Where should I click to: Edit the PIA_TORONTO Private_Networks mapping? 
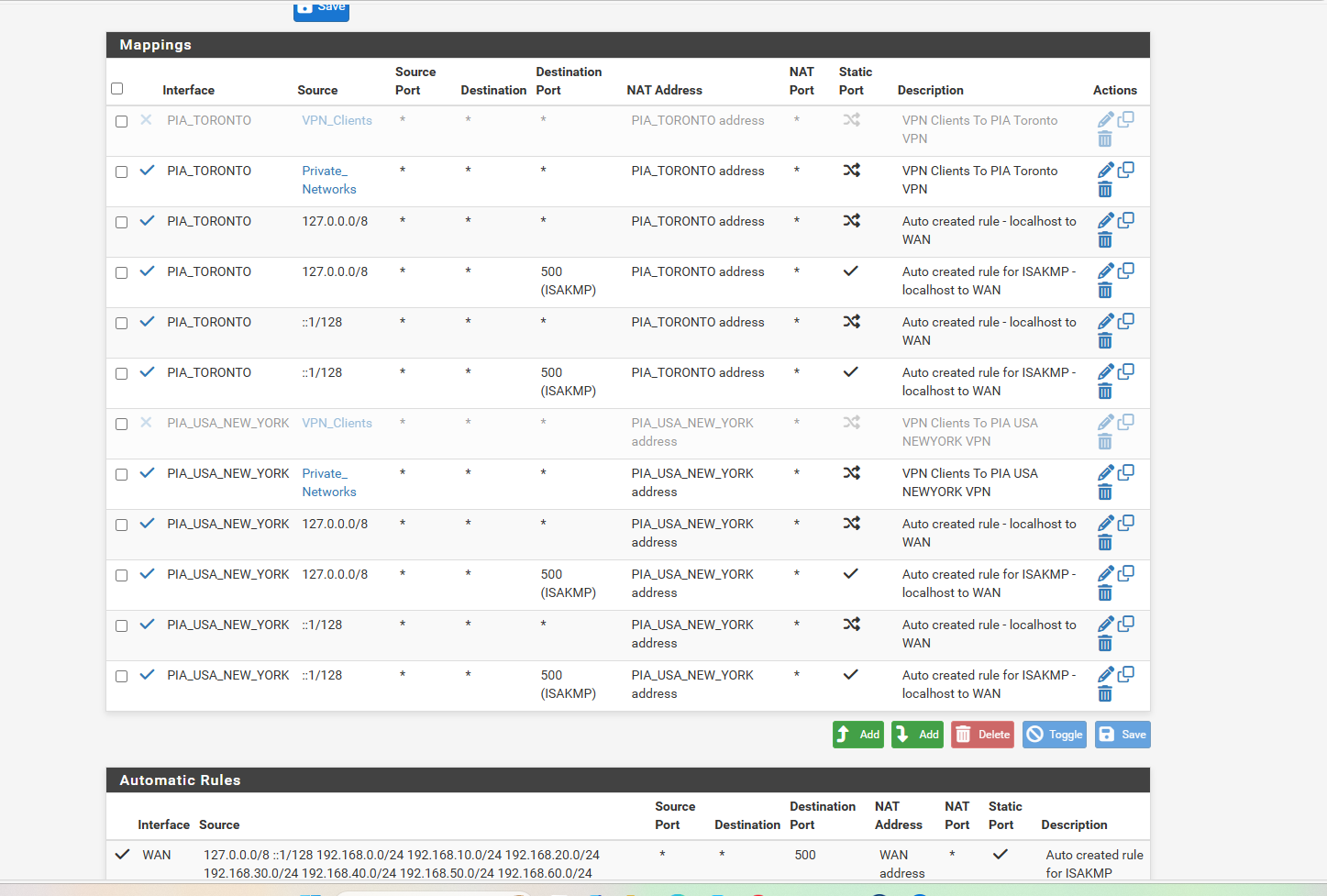tap(1106, 171)
